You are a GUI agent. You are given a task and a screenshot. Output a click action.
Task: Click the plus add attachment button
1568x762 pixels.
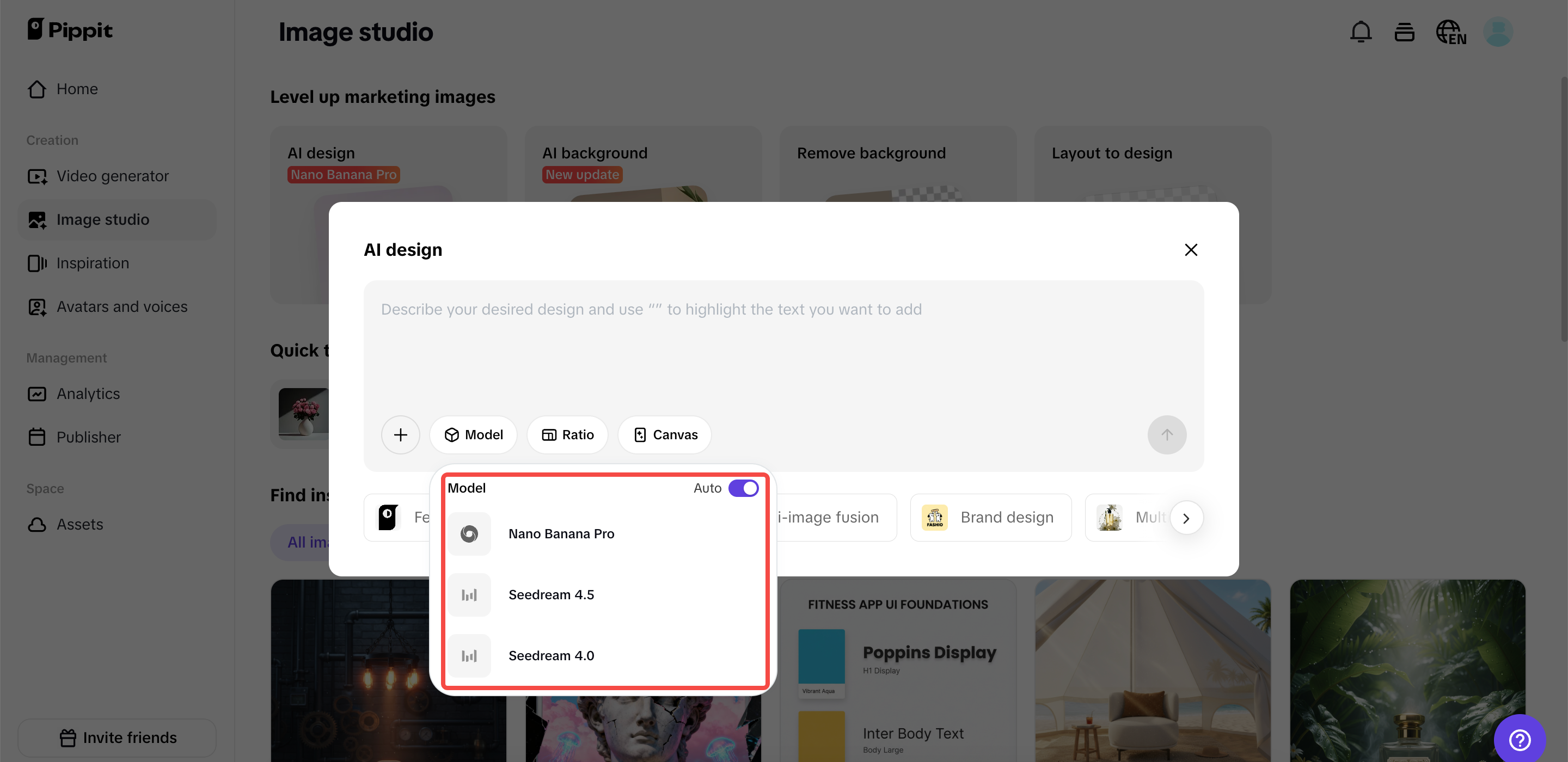(x=400, y=434)
